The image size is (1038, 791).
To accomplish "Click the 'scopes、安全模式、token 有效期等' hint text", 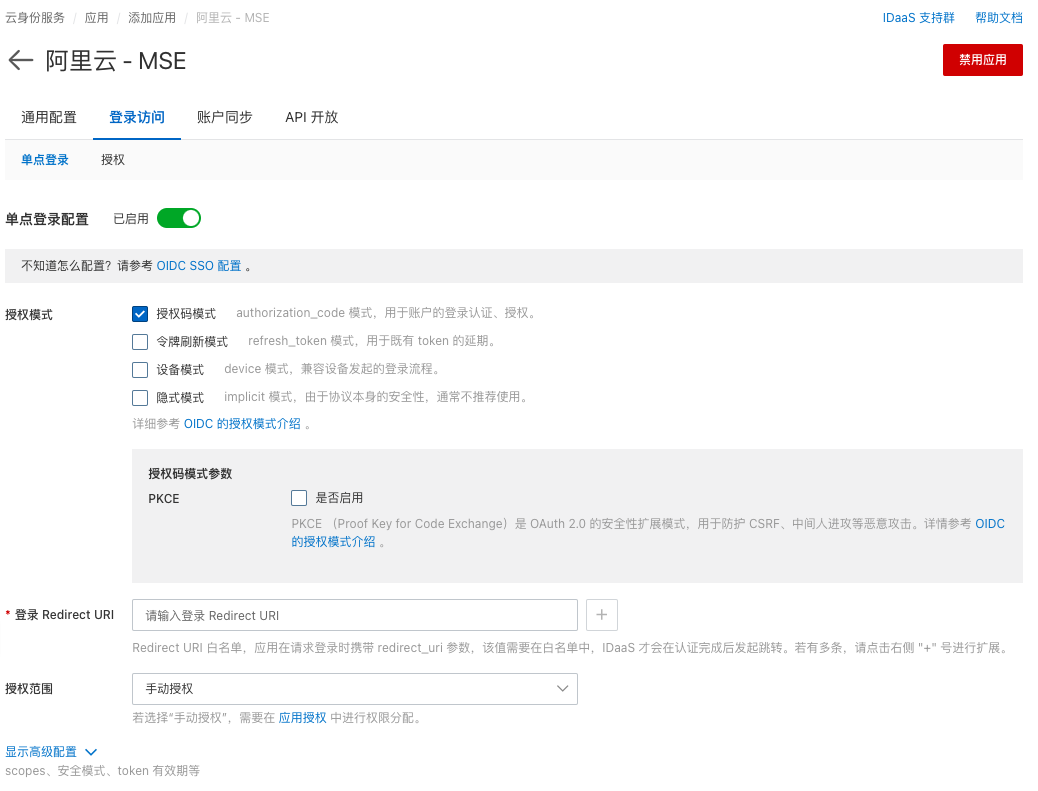I will click(x=103, y=770).
